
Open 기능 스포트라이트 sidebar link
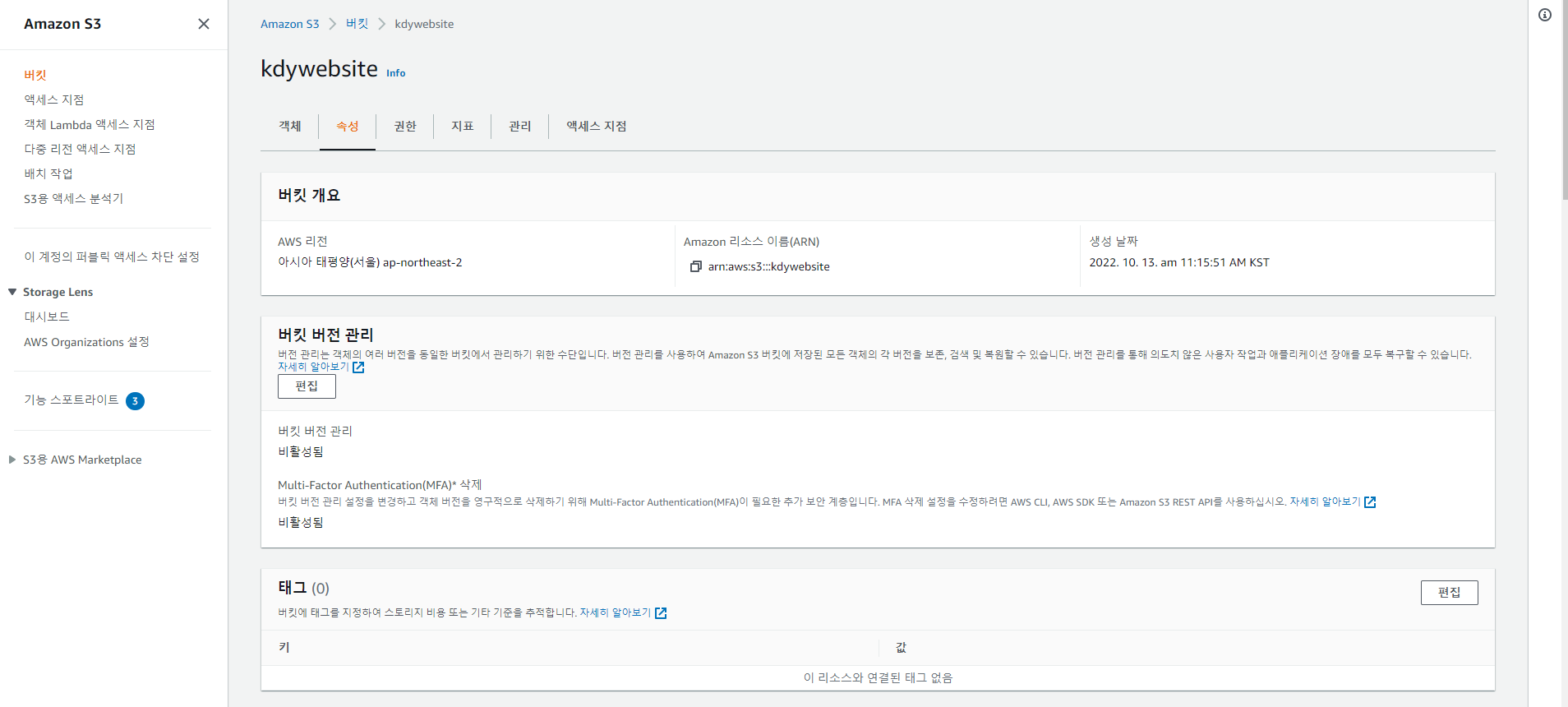point(71,400)
